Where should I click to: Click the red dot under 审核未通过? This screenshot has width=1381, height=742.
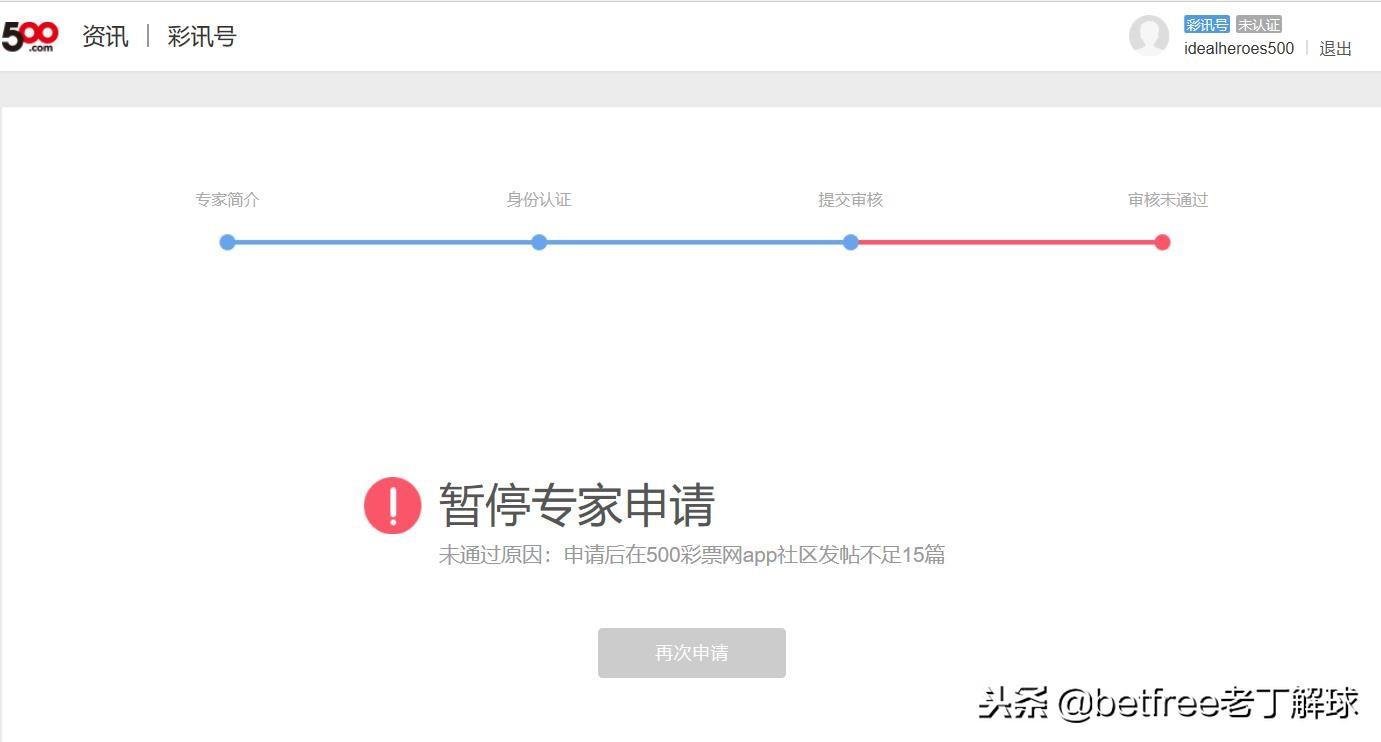coord(1162,242)
